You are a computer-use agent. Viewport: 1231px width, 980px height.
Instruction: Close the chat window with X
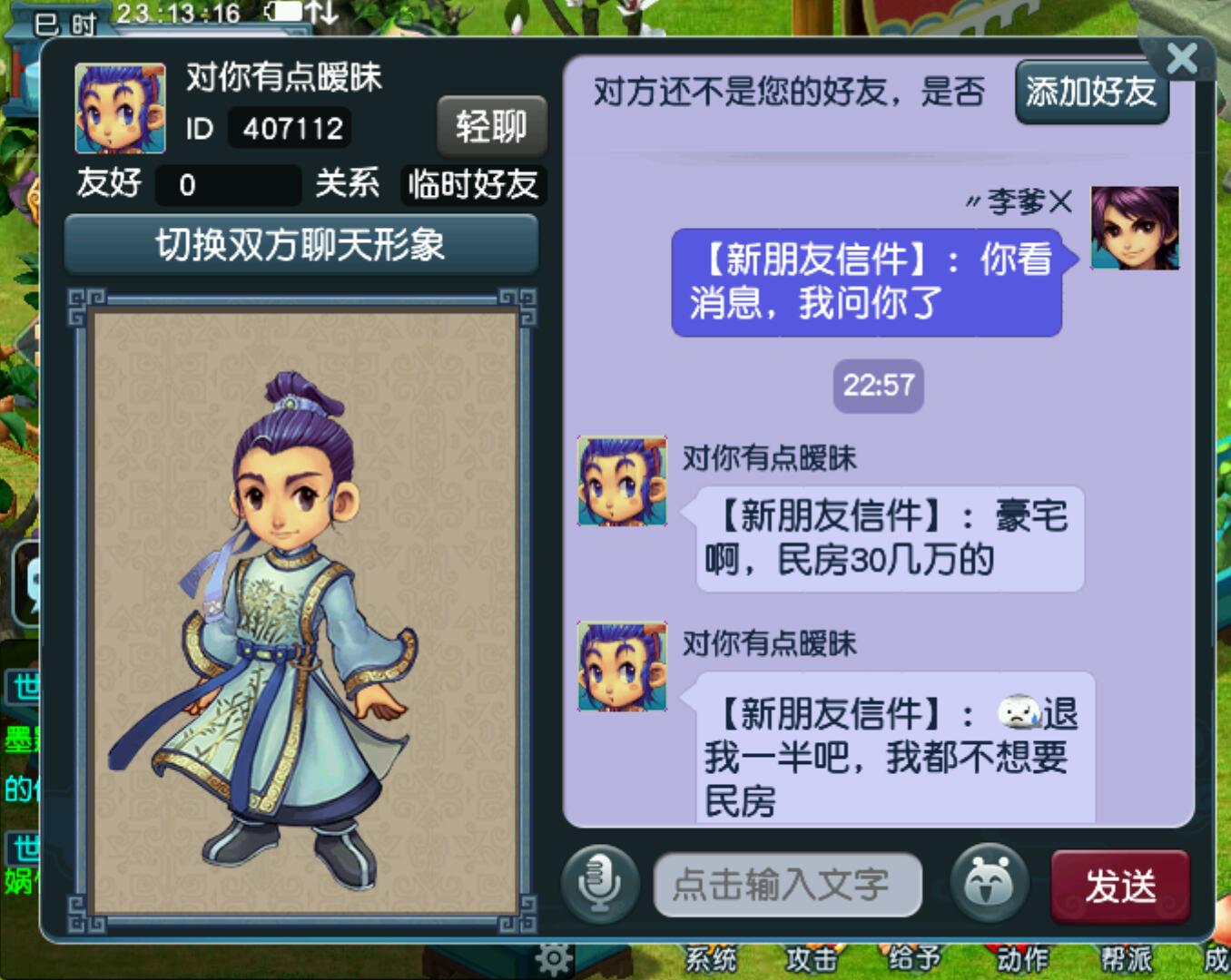pos(1181,59)
